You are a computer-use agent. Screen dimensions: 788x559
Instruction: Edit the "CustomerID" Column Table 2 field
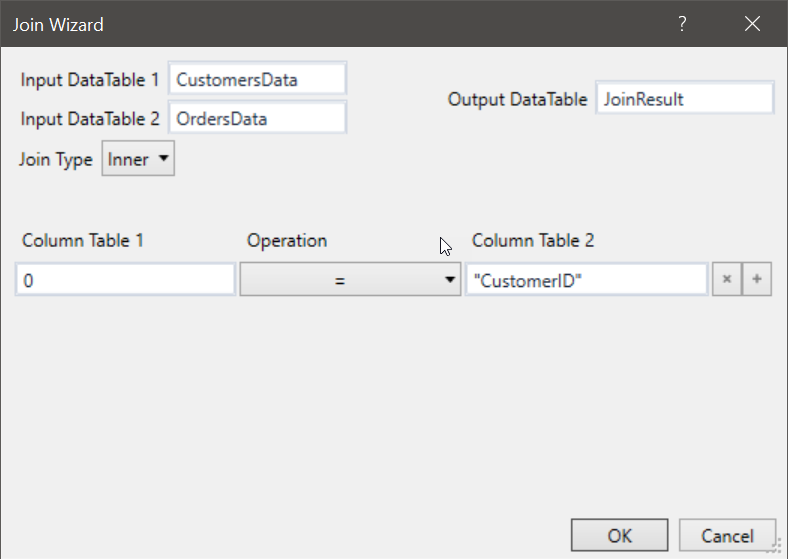586,281
